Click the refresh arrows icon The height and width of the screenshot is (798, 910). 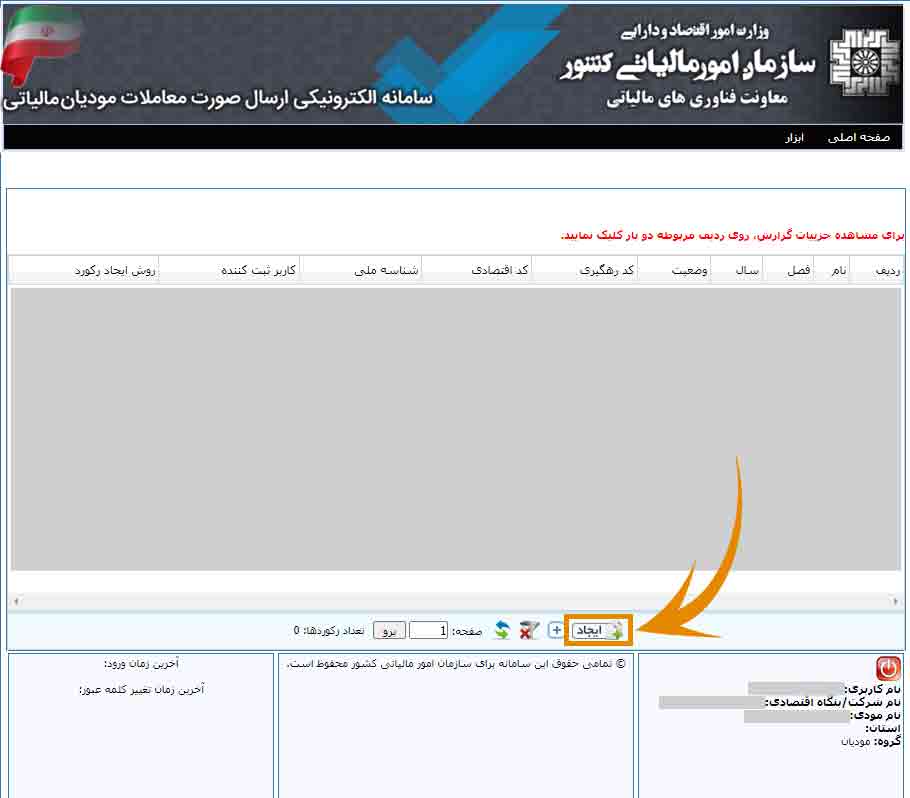point(502,630)
